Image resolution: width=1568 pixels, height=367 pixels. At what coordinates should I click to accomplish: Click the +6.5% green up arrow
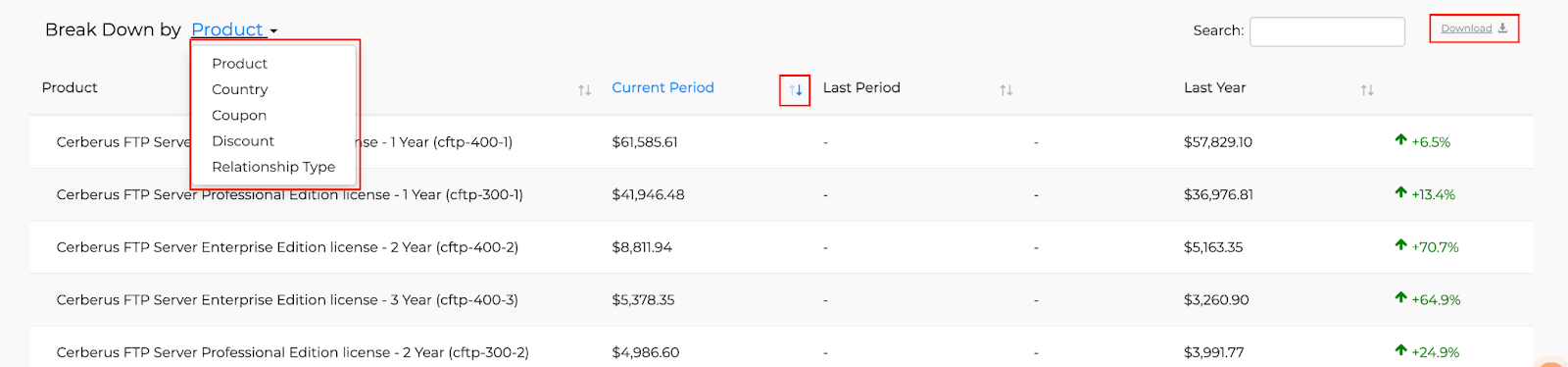pyautogui.click(x=1400, y=140)
